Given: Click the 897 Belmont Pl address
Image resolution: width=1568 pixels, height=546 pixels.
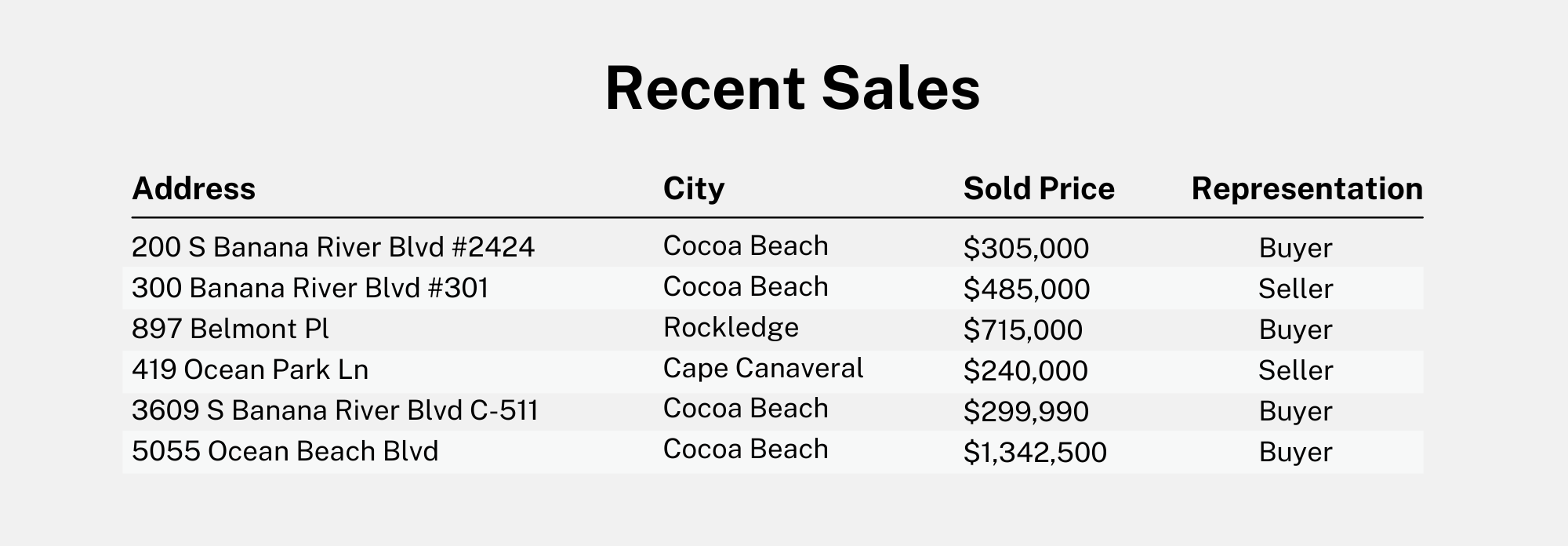Looking at the screenshot, I should pyautogui.click(x=230, y=329).
